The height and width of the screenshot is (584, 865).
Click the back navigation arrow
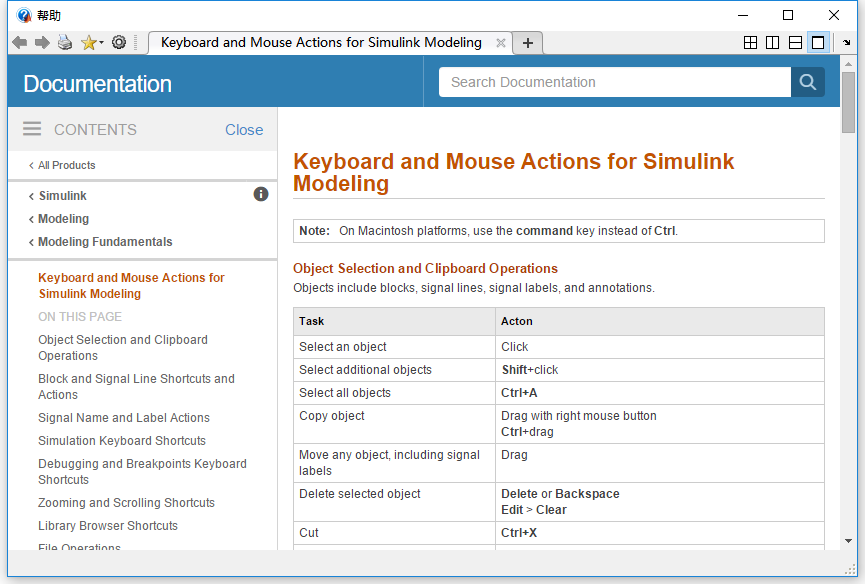pos(19,43)
